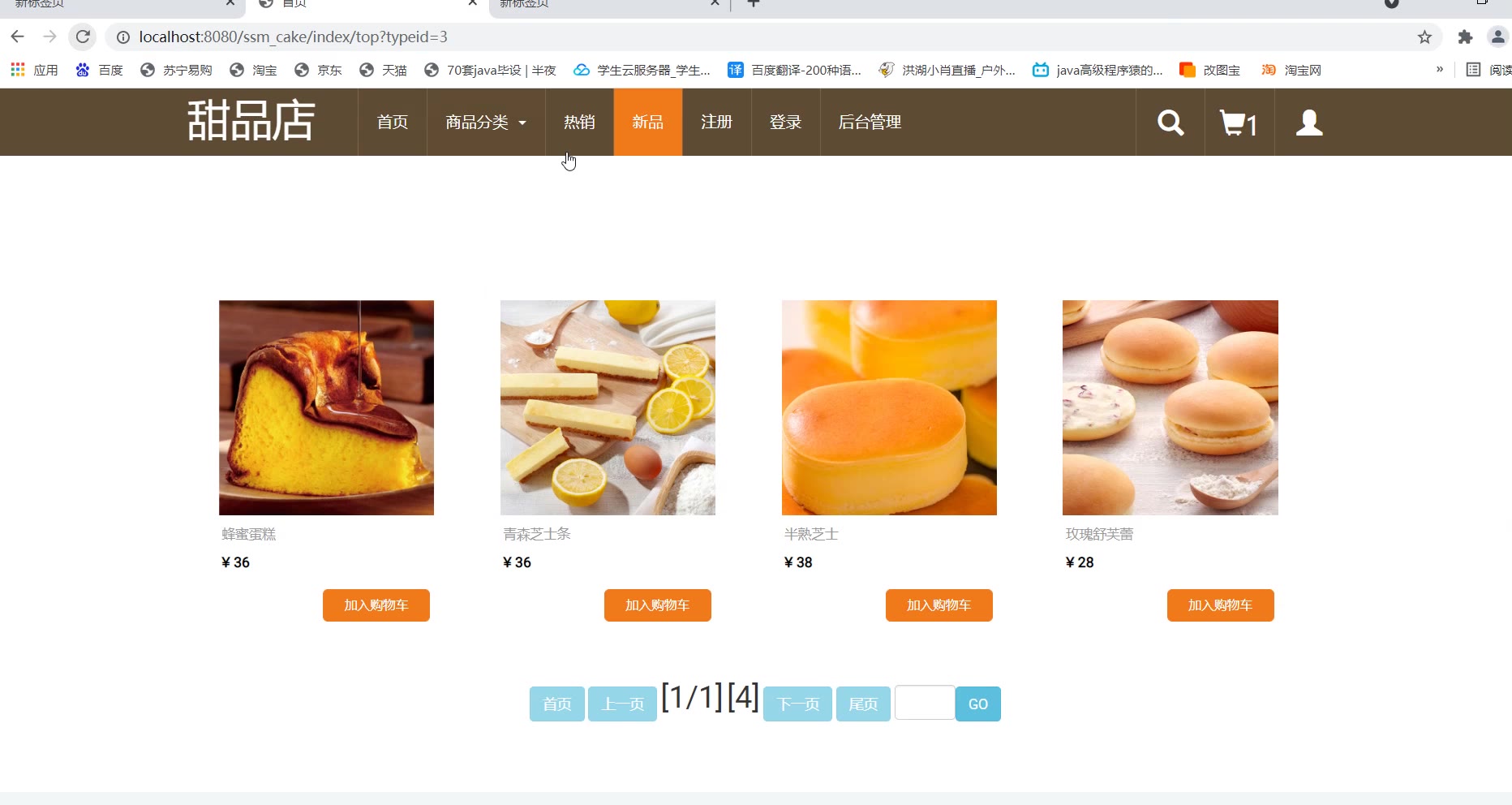Add 玫瑰舒芙蕾 to the shopping cart
The height and width of the screenshot is (805, 1512).
pyautogui.click(x=1221, y=605)
